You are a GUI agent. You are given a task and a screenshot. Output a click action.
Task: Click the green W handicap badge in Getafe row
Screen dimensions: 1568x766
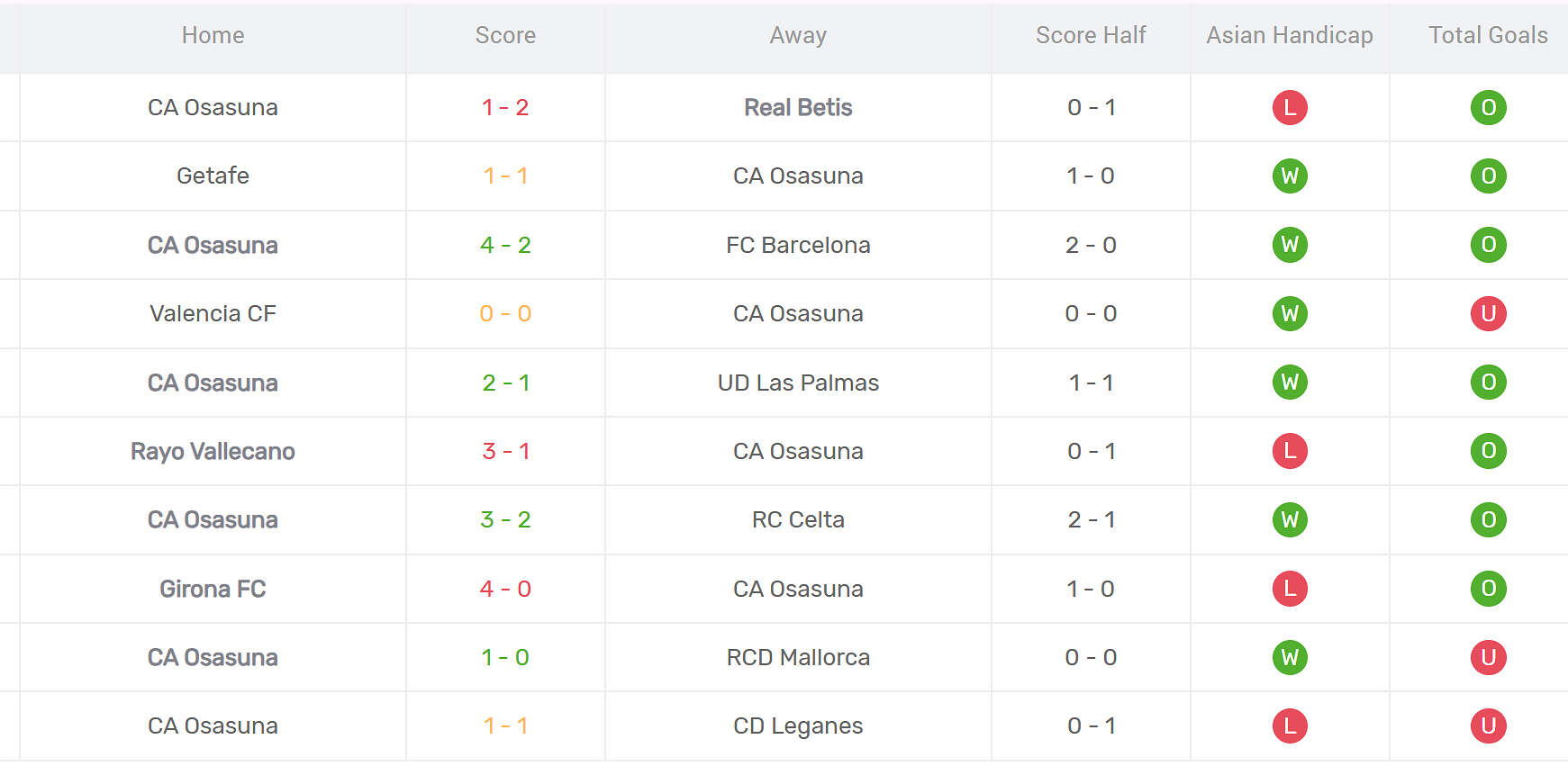pyautogui.click(x=1289, y=176)
